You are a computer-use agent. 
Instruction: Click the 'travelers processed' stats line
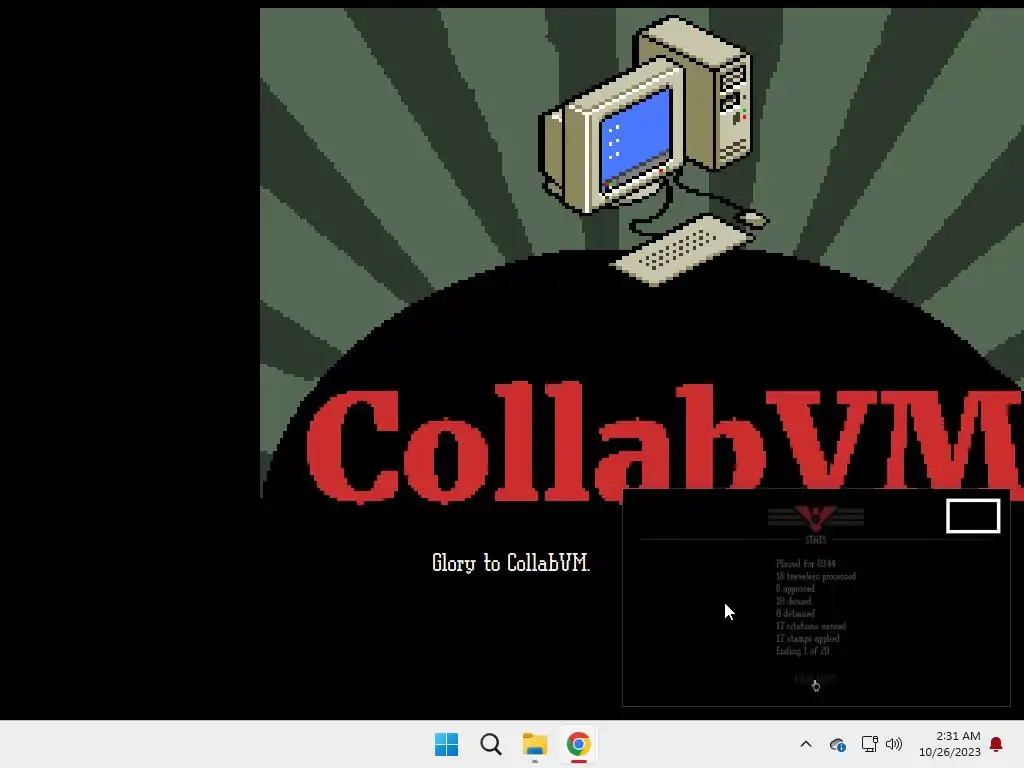pos(816,576)
